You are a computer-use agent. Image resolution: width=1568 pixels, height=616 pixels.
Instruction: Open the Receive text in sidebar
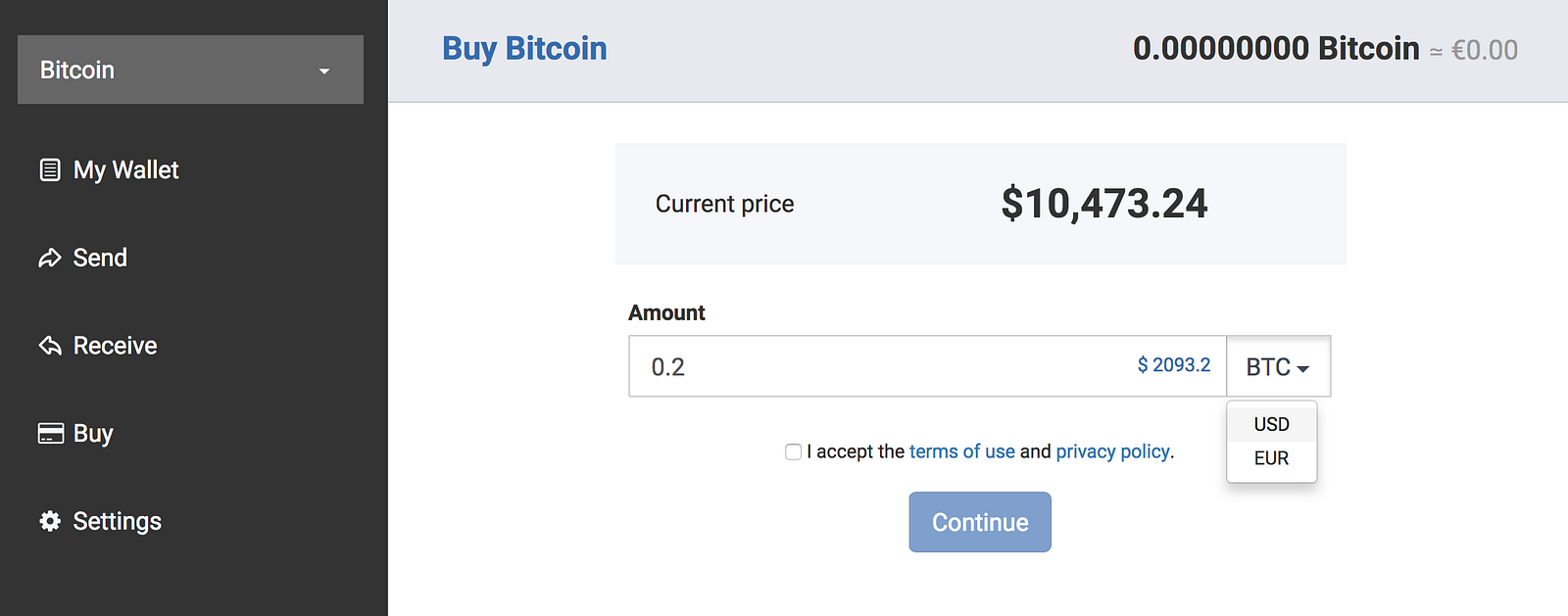pos(115,346)
